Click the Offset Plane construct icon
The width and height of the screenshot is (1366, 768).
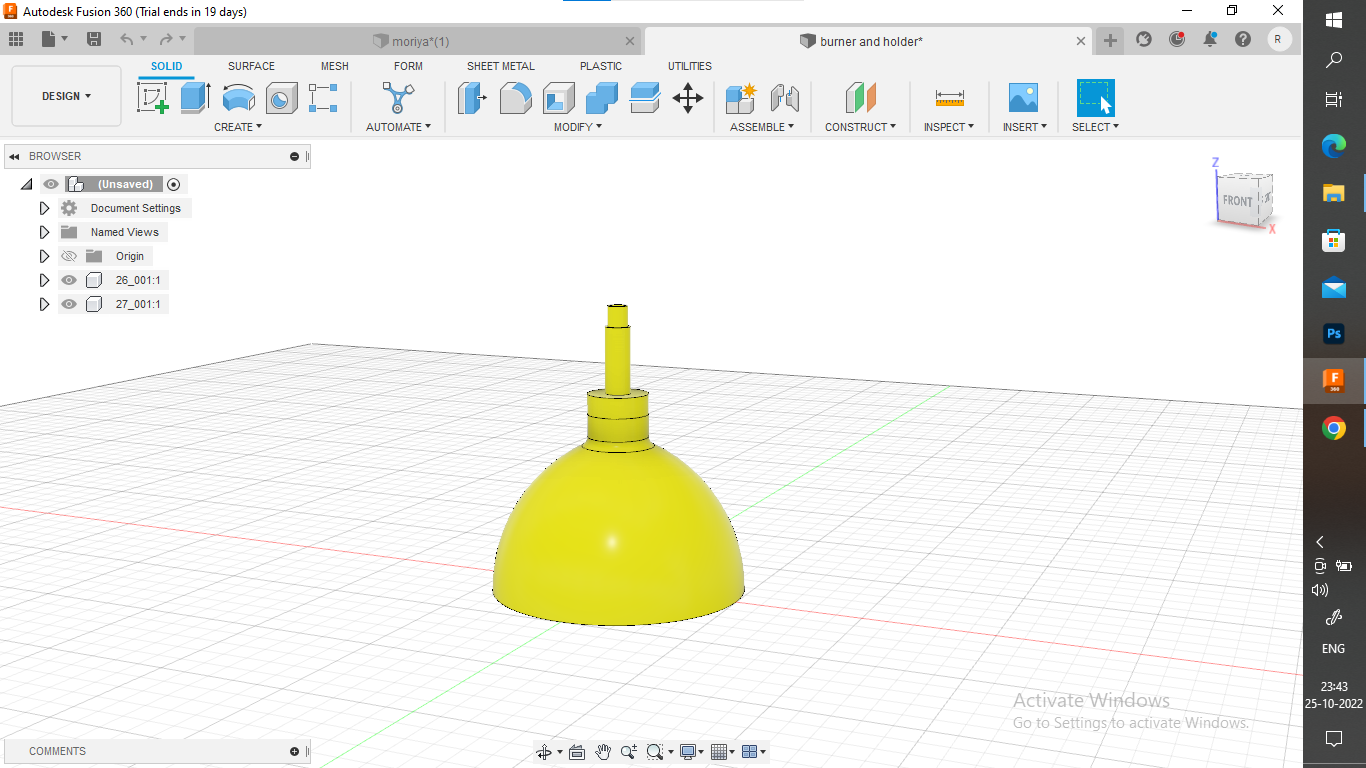pos(860,98)
